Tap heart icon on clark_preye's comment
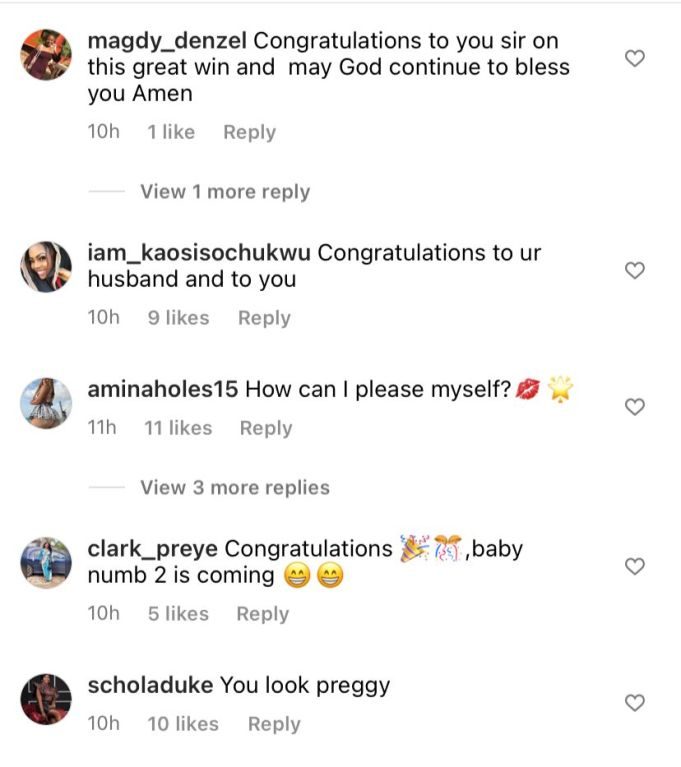The image size is (681, 767). [x=634, y=567]
